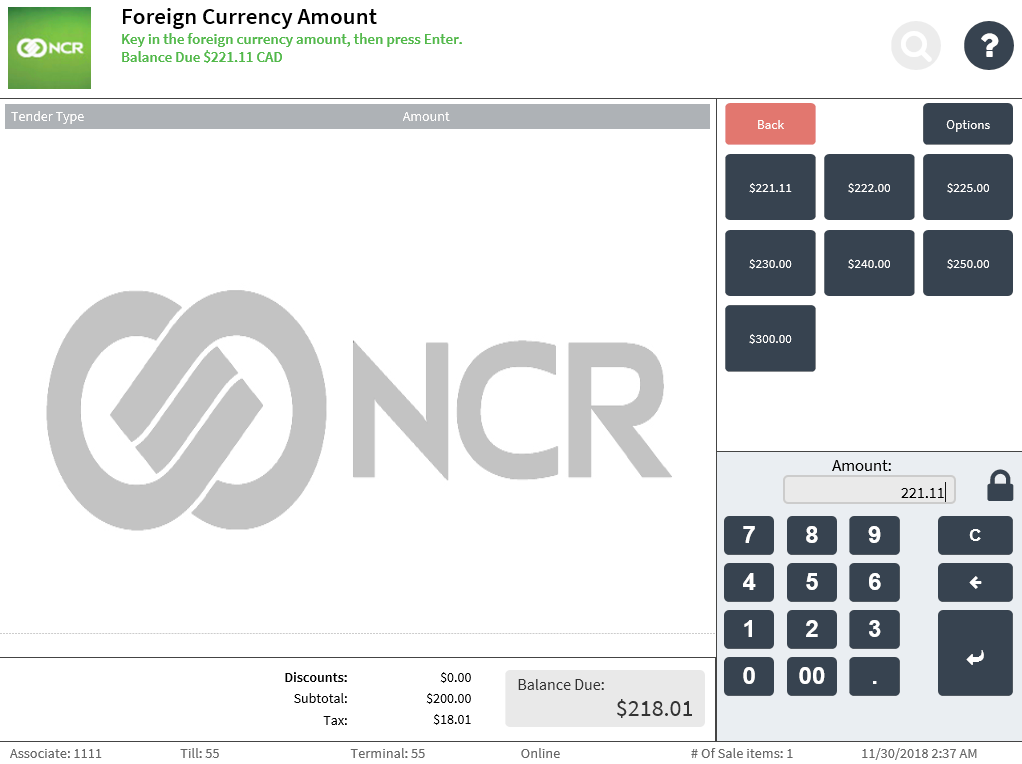Click the Subtotal $200.00 value
The image size is (1022, 764).
click(448, 698)
